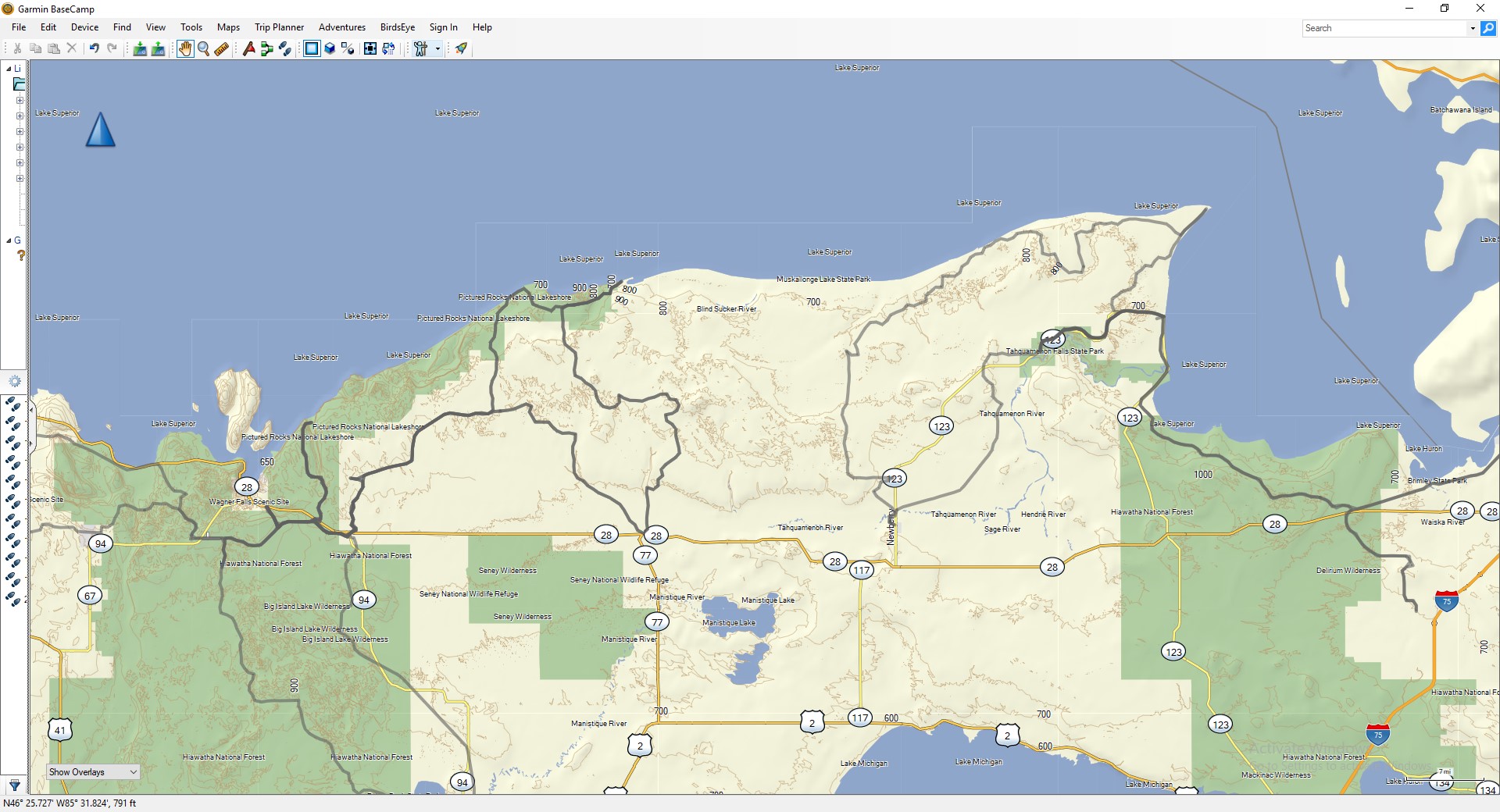1500x812 pixels.
Task: Open the Tools menu
Action: click(191, 27)
